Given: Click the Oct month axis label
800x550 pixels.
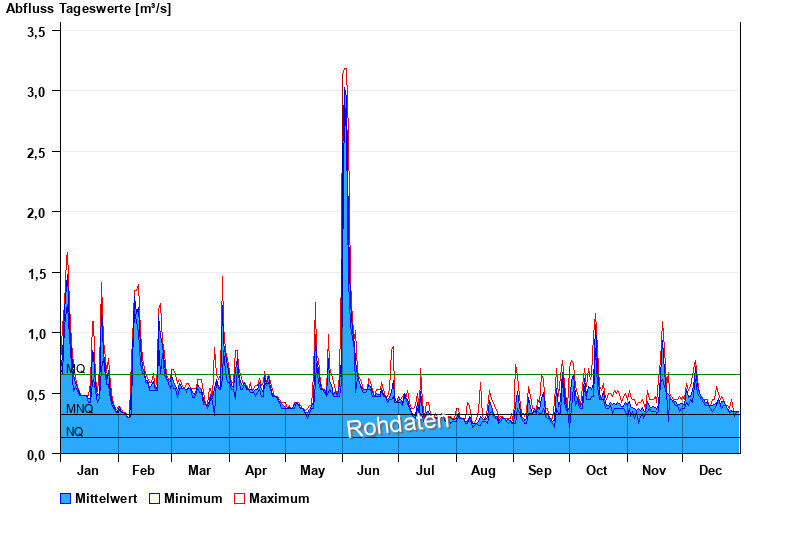Looking at the screenshot, I should (597, 471).
